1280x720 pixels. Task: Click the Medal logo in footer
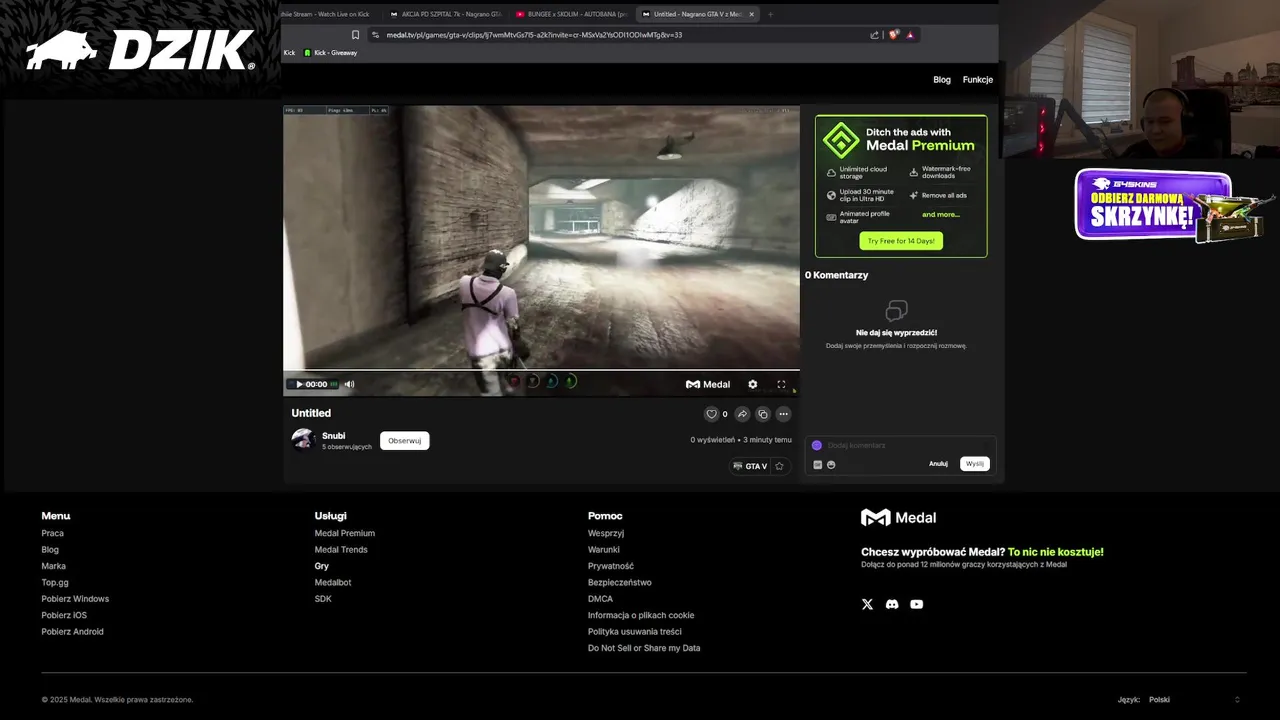tap(898, 518)
